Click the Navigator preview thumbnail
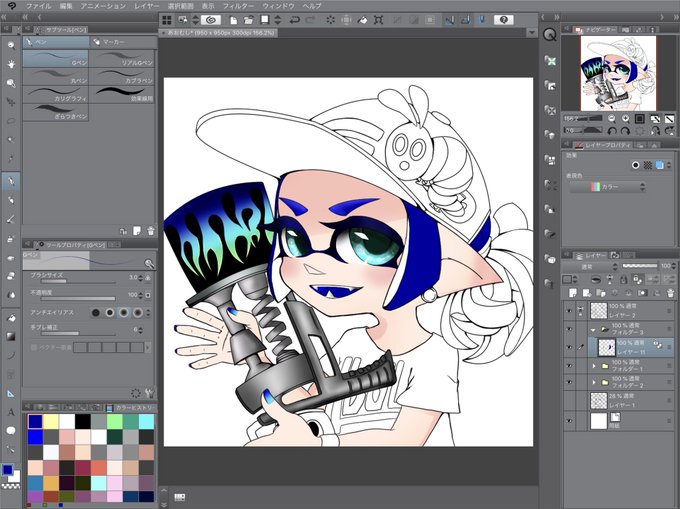This screenshot has width=680, height=509. click(618, 73)
